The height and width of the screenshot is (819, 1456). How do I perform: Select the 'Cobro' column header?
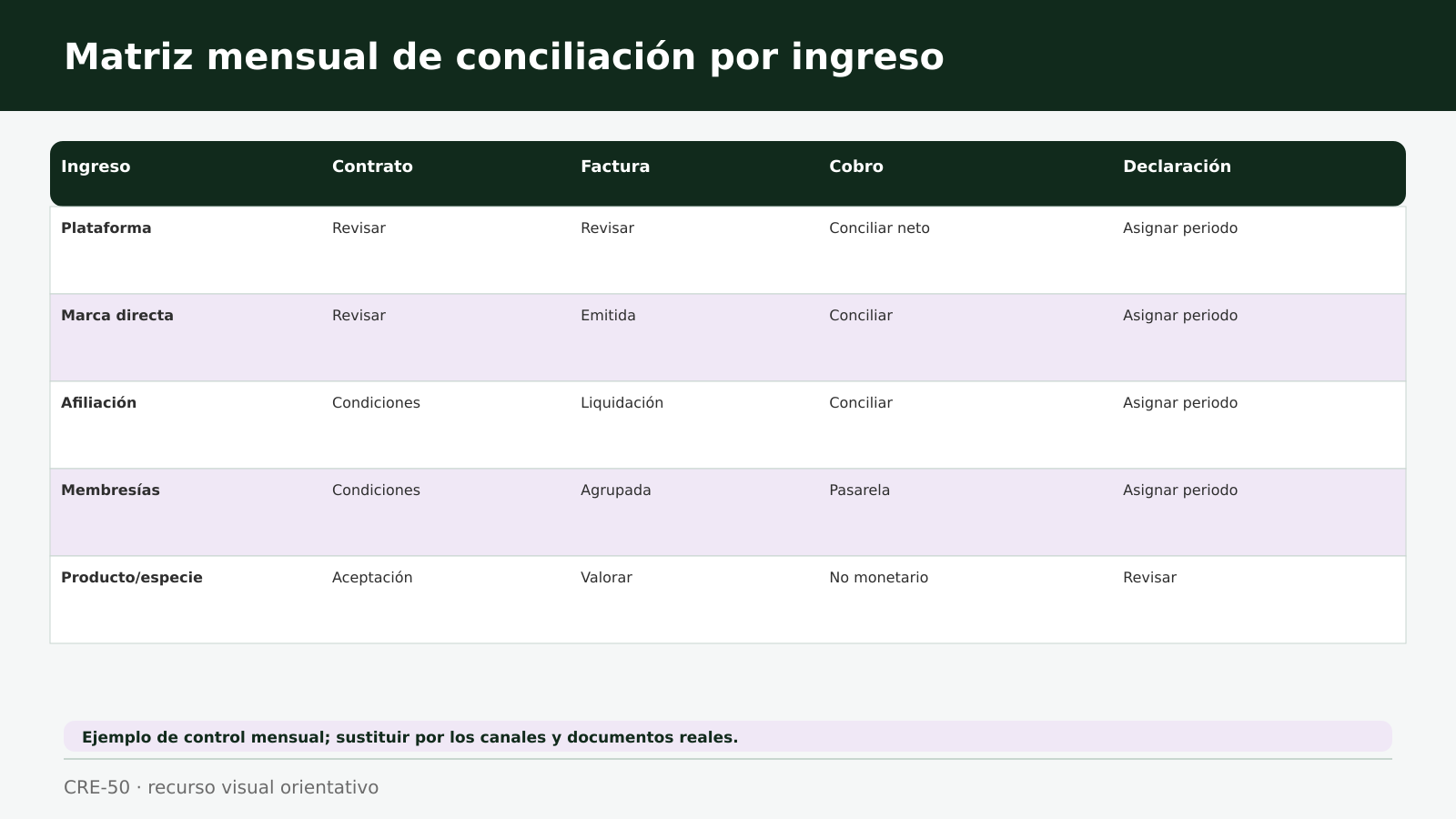point(856,167)
